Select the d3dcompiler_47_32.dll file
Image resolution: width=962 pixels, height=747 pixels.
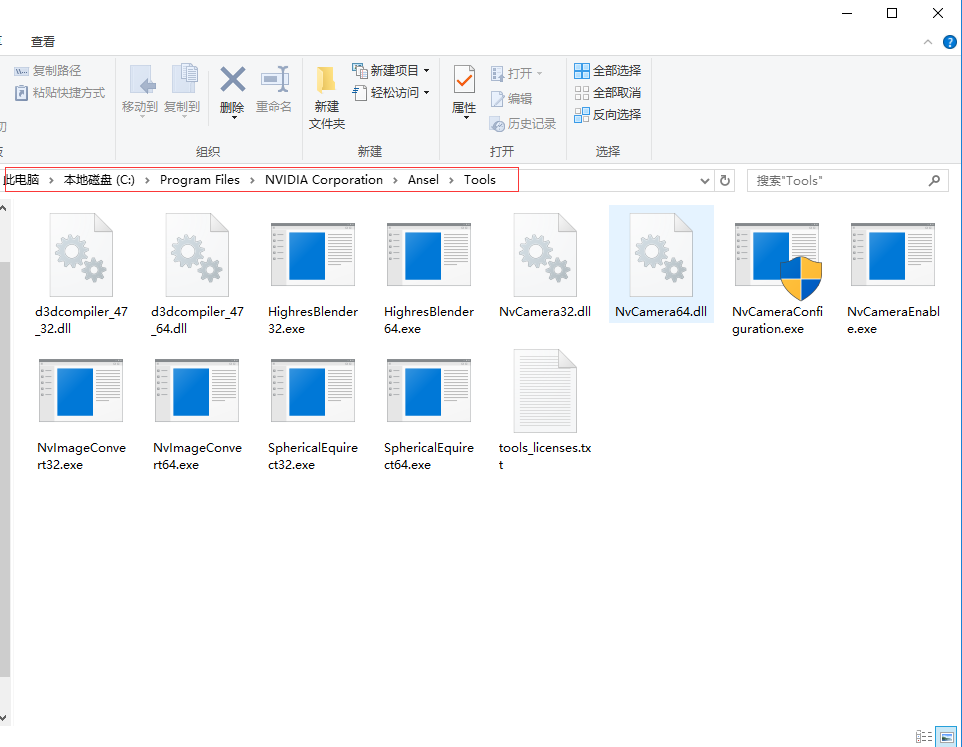coord(81,274)
